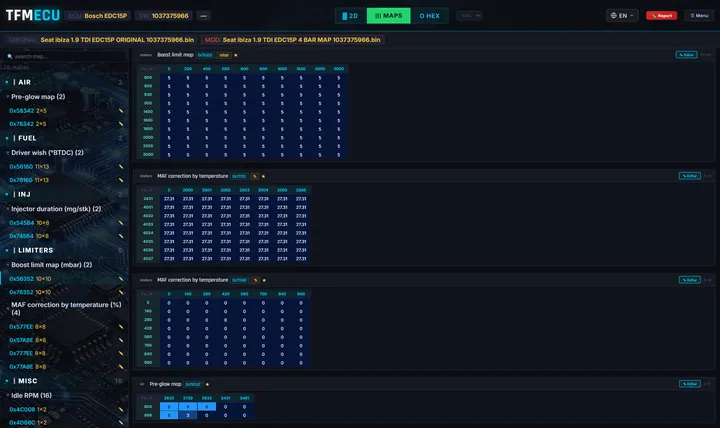The image size is (720, 428).
Task: Click pencil icon for 0x74584 10×8 map
Action: (x=121, y=236)
